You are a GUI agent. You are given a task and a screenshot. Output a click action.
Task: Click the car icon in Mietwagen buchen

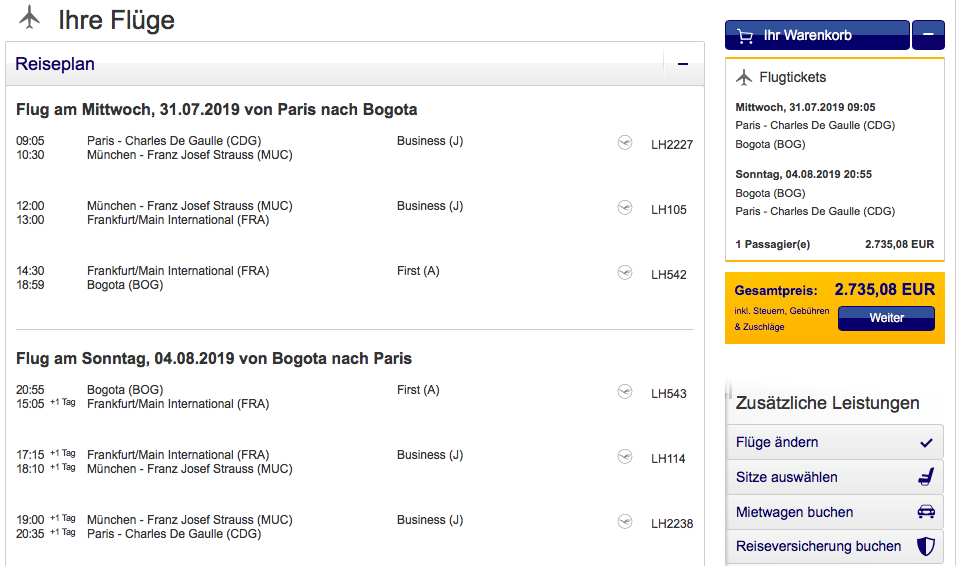[x=925, y=512]
